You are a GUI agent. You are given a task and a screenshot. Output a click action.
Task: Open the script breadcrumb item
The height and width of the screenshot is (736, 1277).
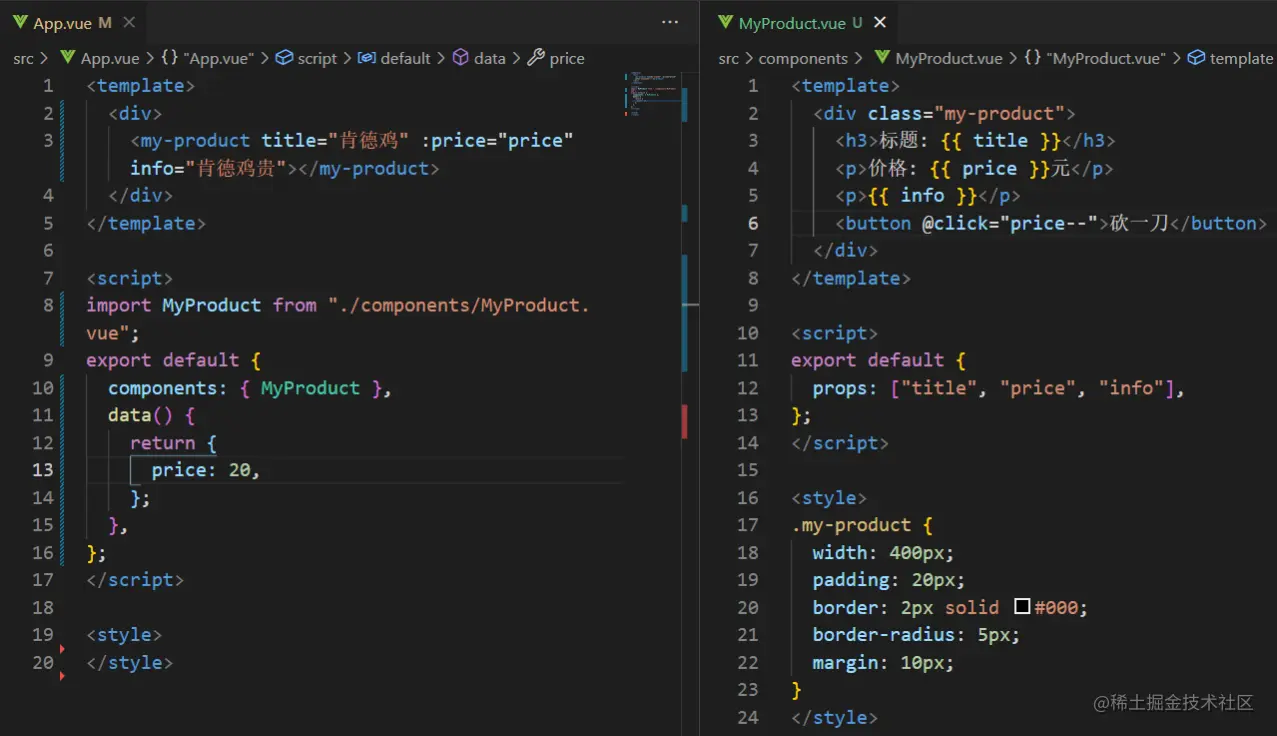(306, 58)
